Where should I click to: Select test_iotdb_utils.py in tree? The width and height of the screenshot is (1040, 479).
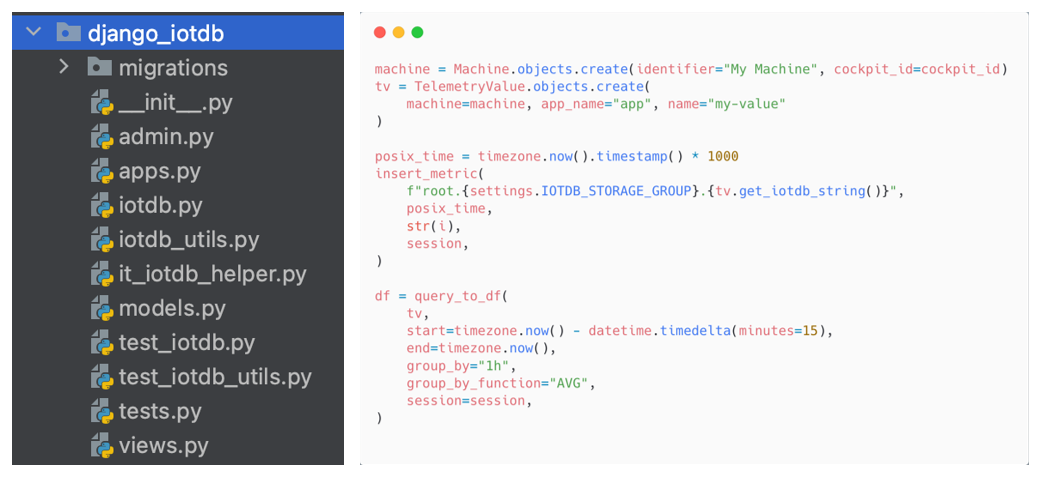[x=214, y=377]
